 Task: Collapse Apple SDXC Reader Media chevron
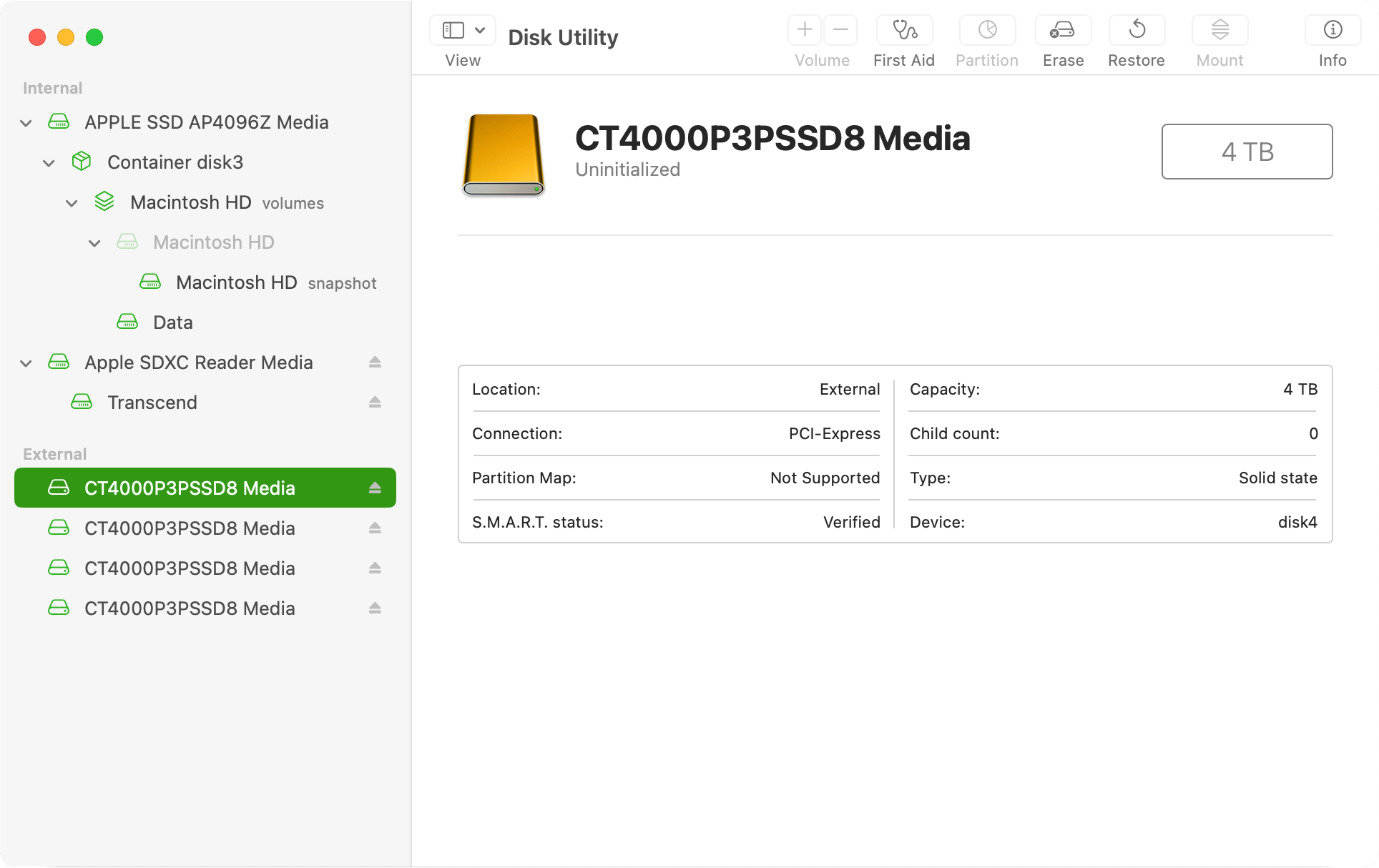tap(26, 363)
